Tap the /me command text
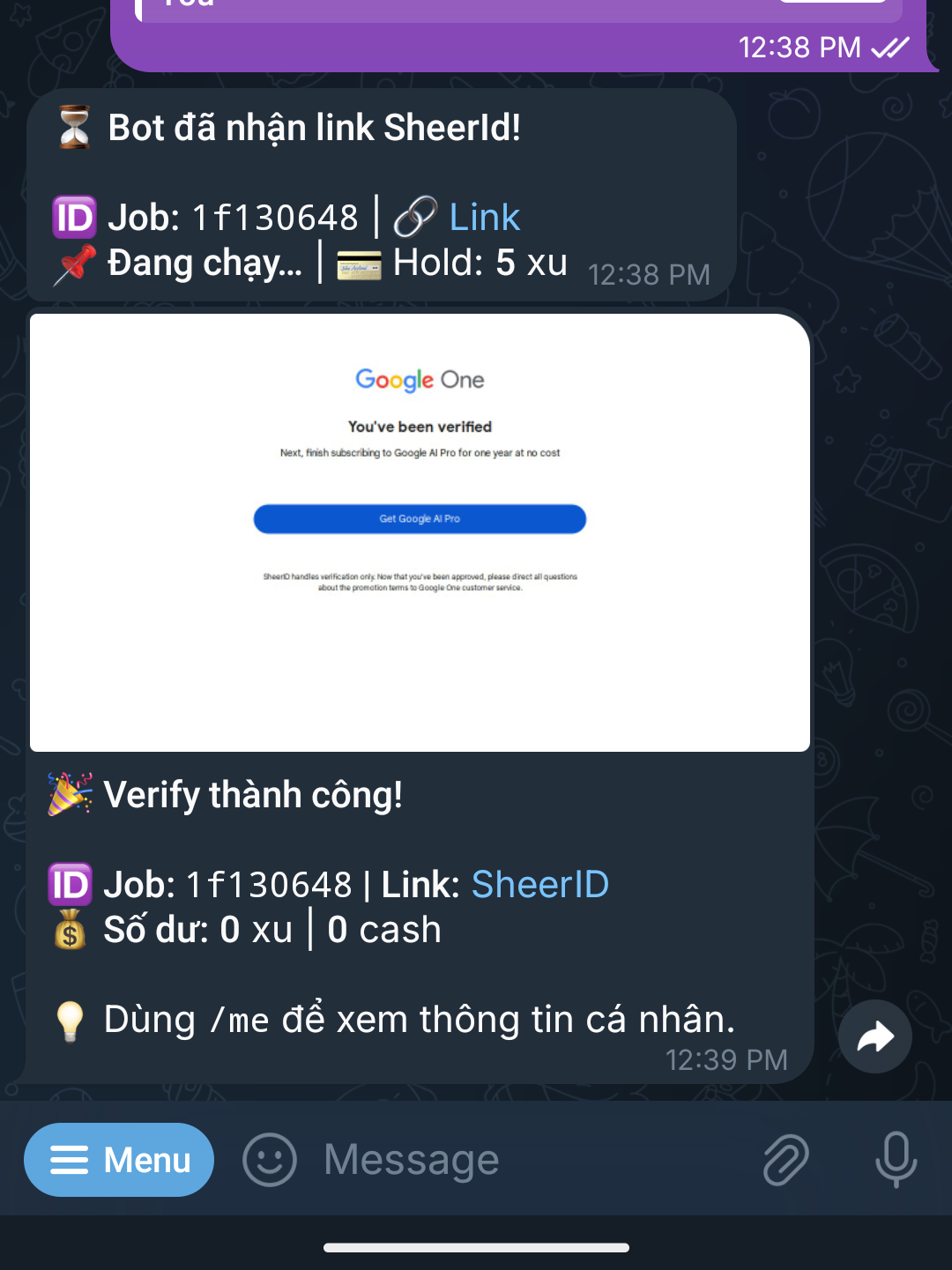Image resolution: width=952 pixels, height=1270 pixels. pos(239,1021)
